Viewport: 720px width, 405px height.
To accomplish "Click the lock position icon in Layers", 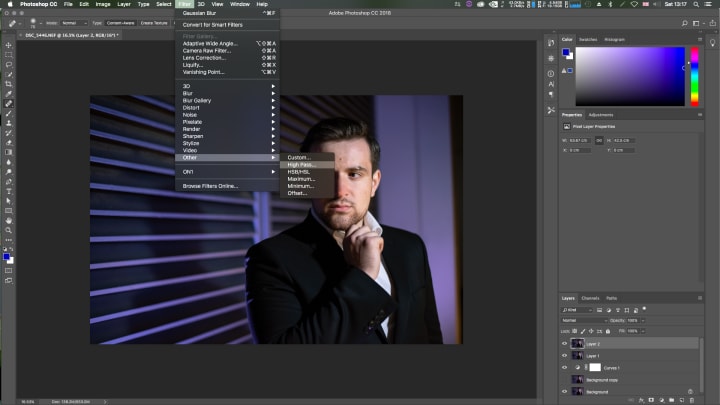I will coord(591,331).
